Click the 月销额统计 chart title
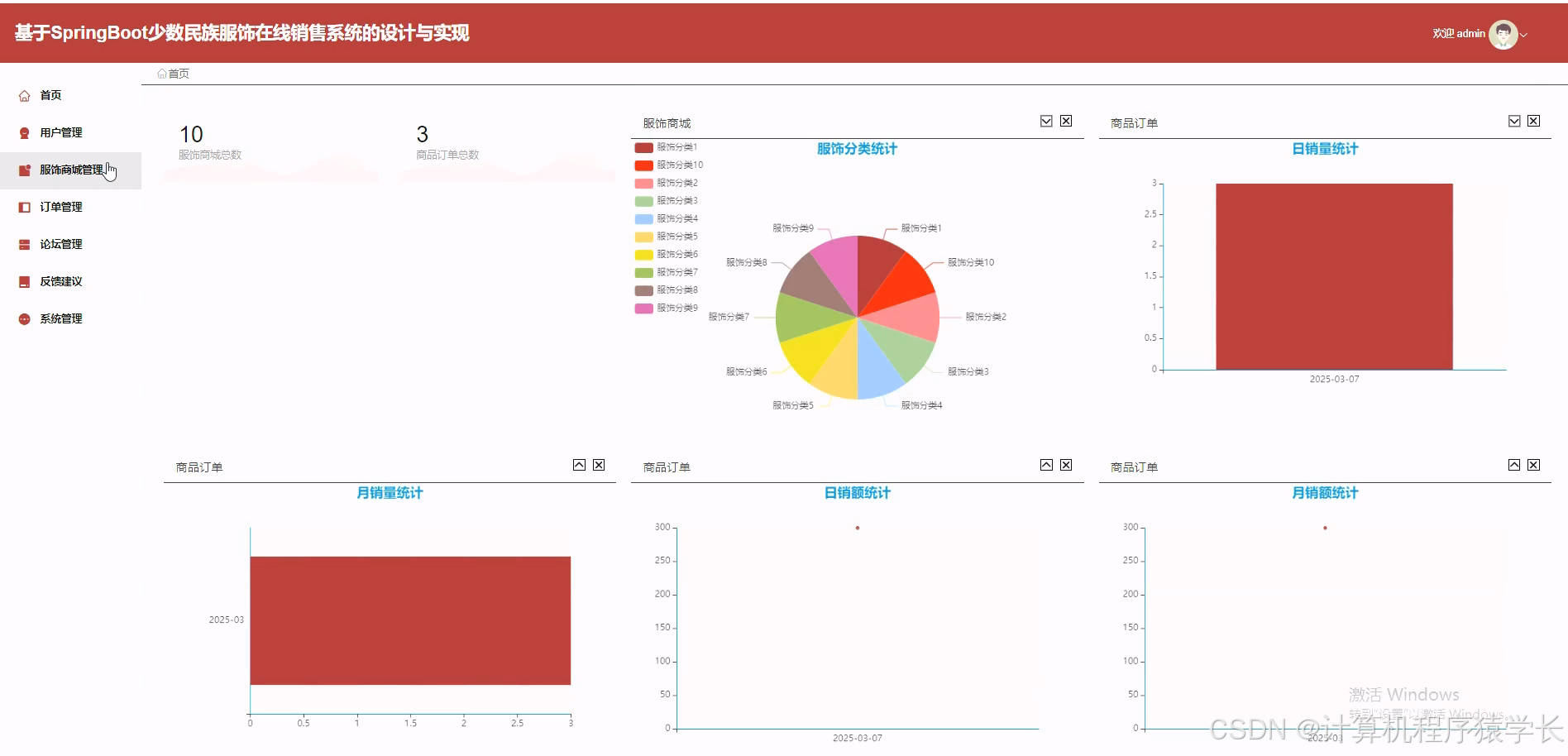 pos(1325,493)
